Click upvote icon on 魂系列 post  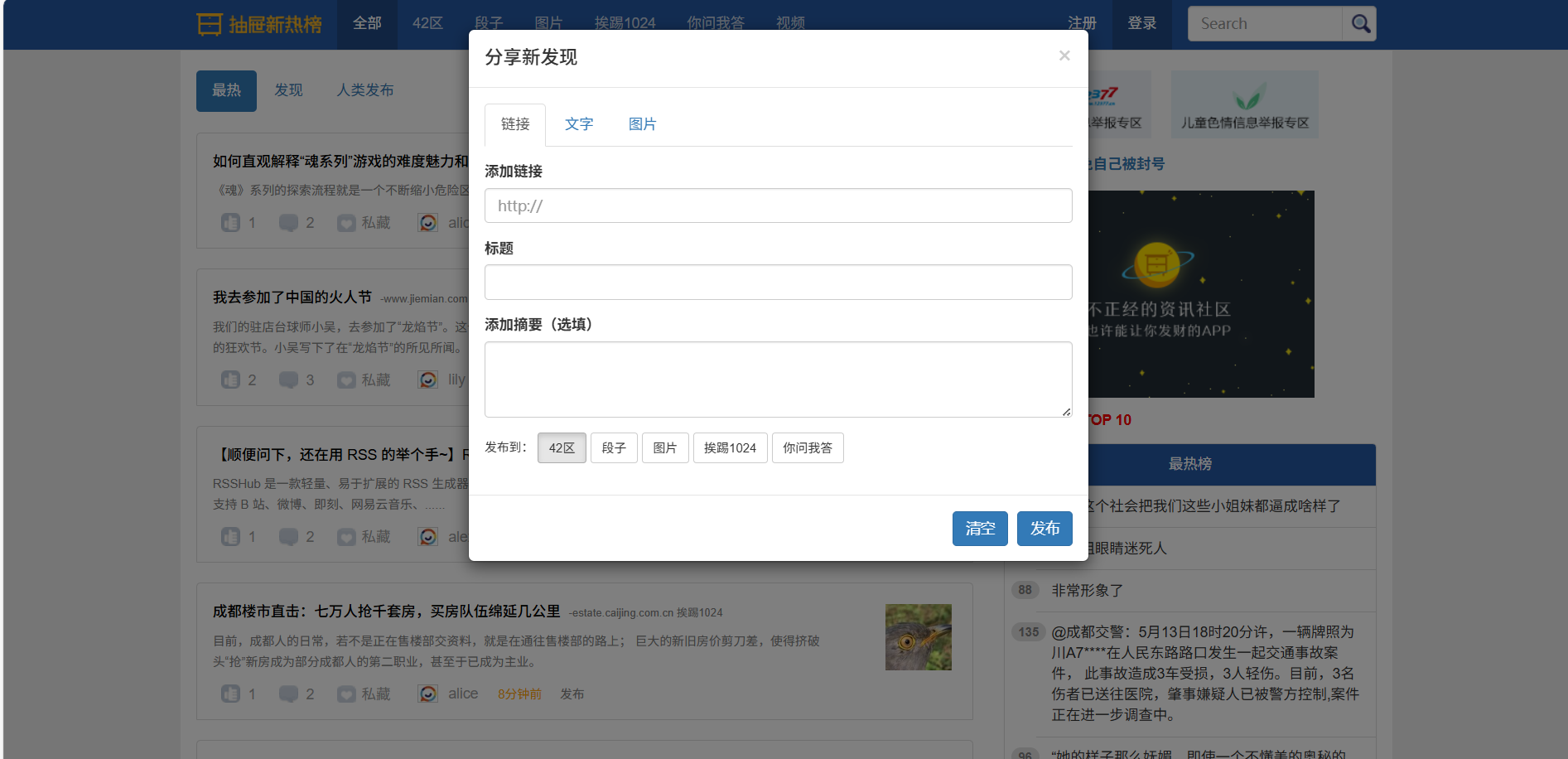[x=230, y=223]
